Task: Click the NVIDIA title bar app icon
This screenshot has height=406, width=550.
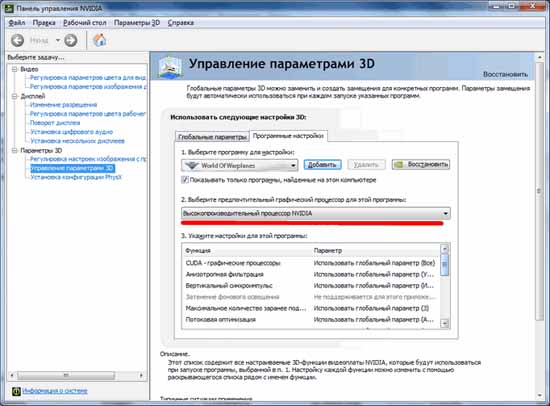Action: pyautogui.click(x=9, y=8)
